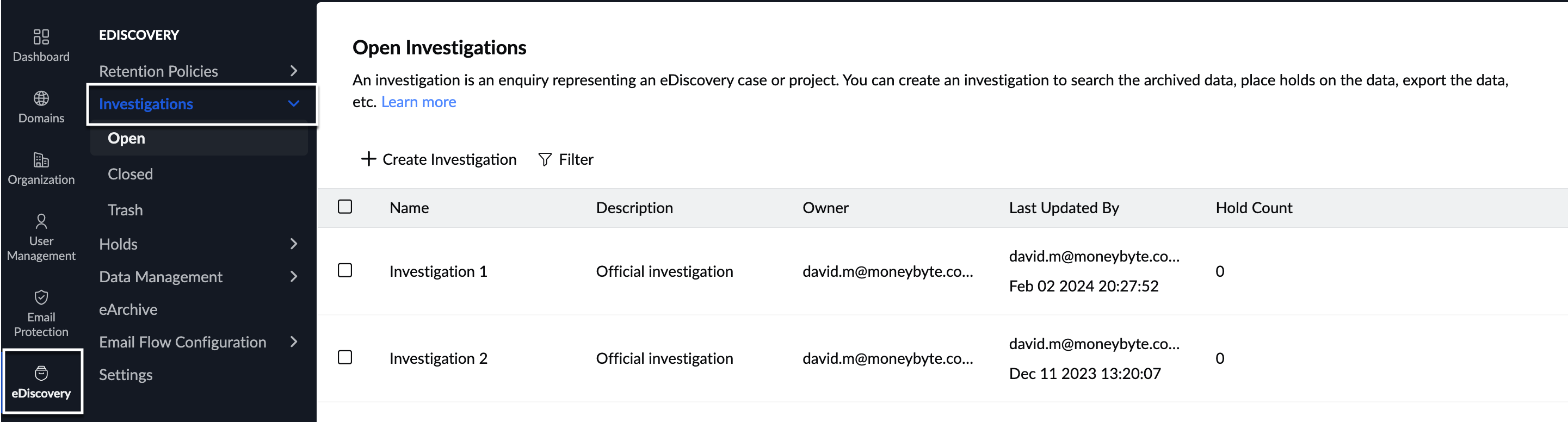Open the Dashboard icon in sidebar
Screen dimensions: 1568x422
(41, 37)
